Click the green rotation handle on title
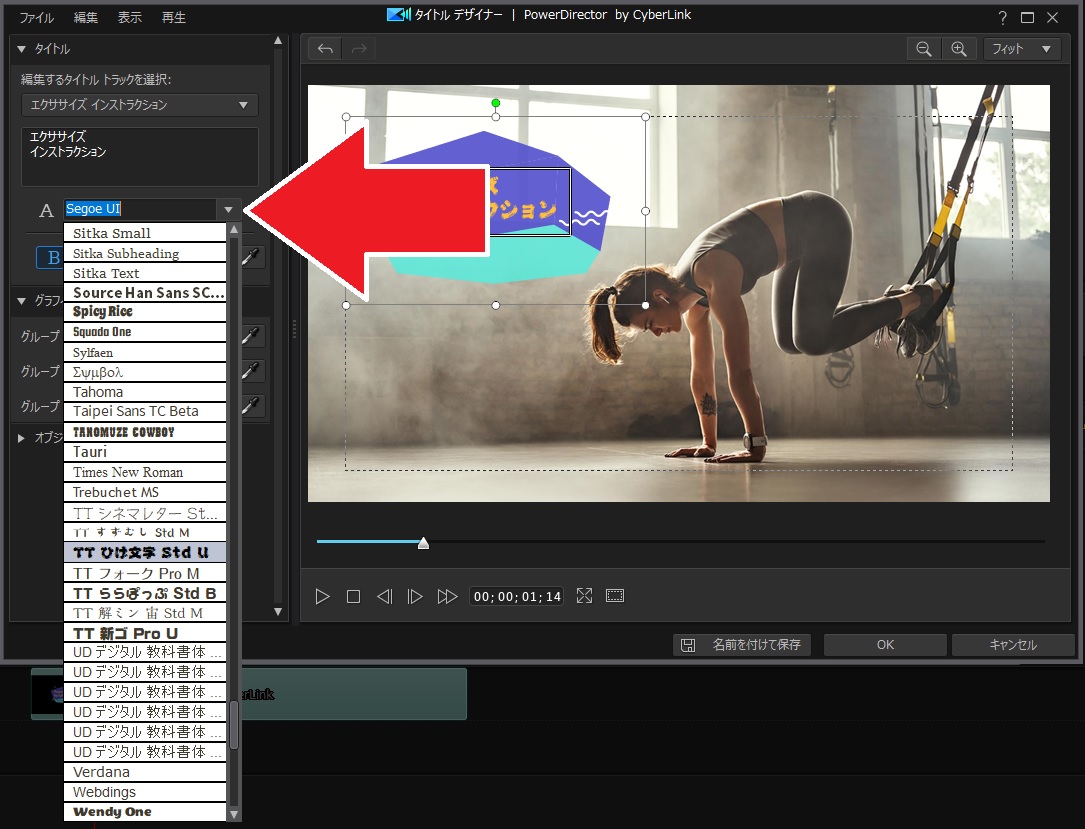The height and width of the screenshot is (829, 1085). (x=495, y=103)
